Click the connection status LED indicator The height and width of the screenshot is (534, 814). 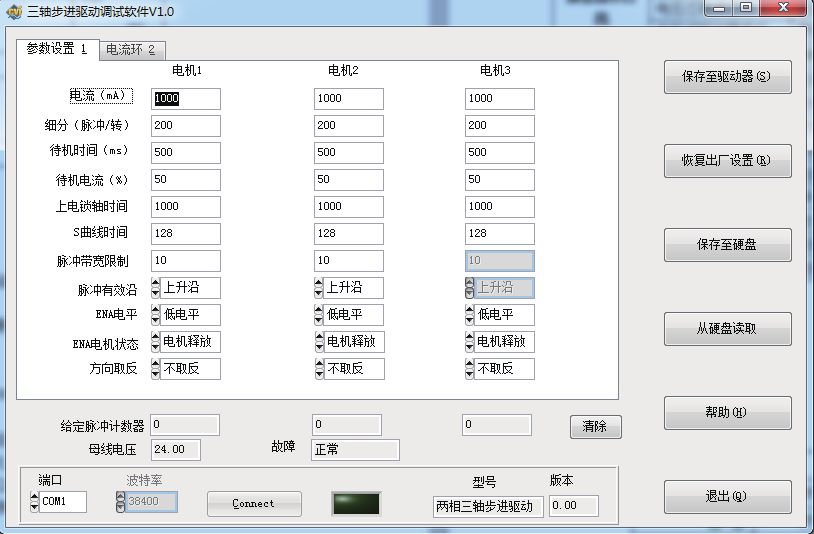(x=355, y=504)
